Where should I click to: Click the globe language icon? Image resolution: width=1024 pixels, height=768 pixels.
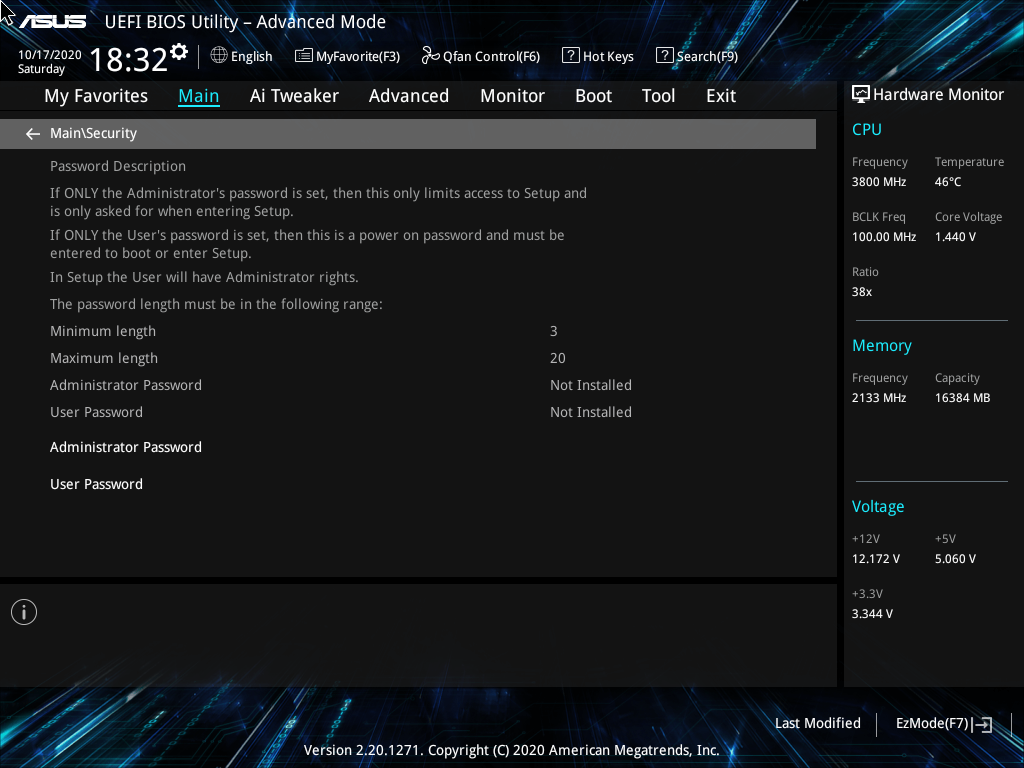pos(219,56)
